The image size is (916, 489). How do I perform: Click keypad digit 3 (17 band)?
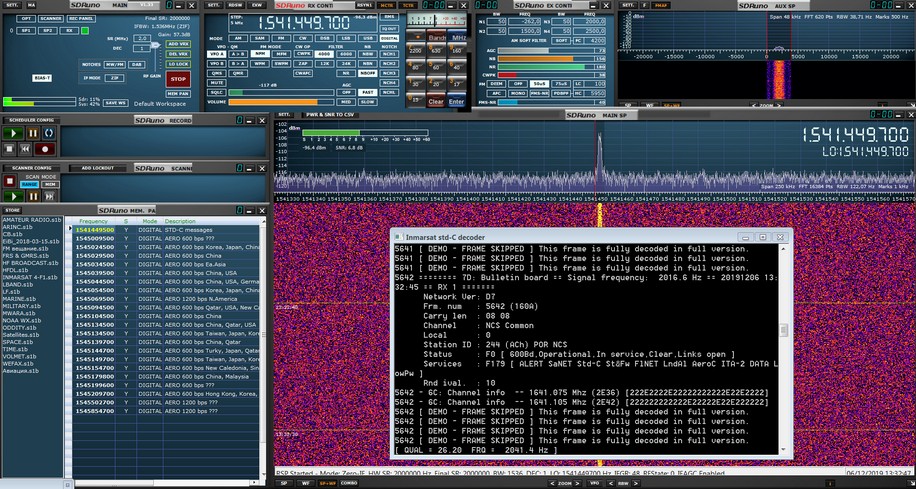point(457,84)
